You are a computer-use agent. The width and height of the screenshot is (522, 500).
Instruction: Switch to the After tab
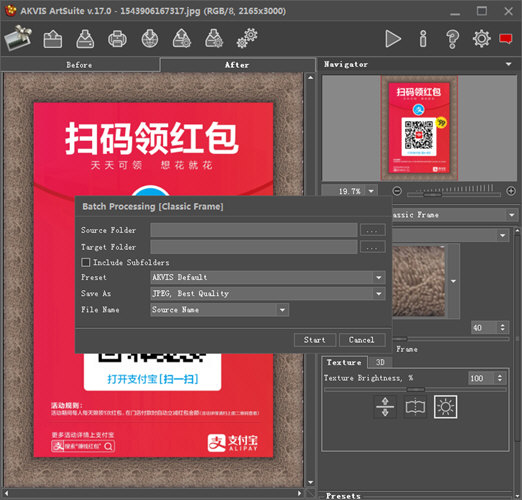pyautogui.click(x=237, y=65)
